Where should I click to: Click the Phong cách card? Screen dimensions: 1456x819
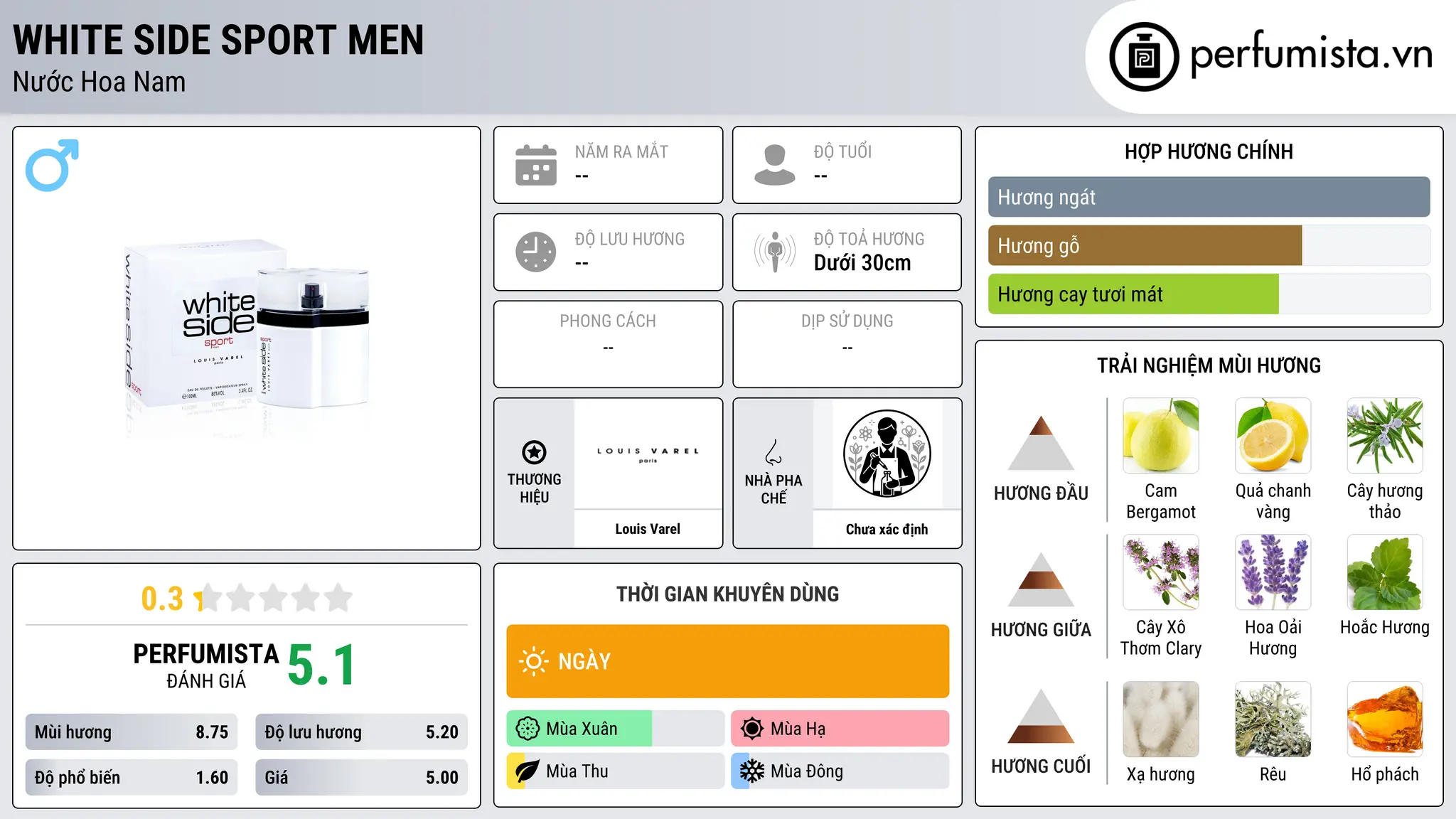pyautogui.click(x=608, y=344)
